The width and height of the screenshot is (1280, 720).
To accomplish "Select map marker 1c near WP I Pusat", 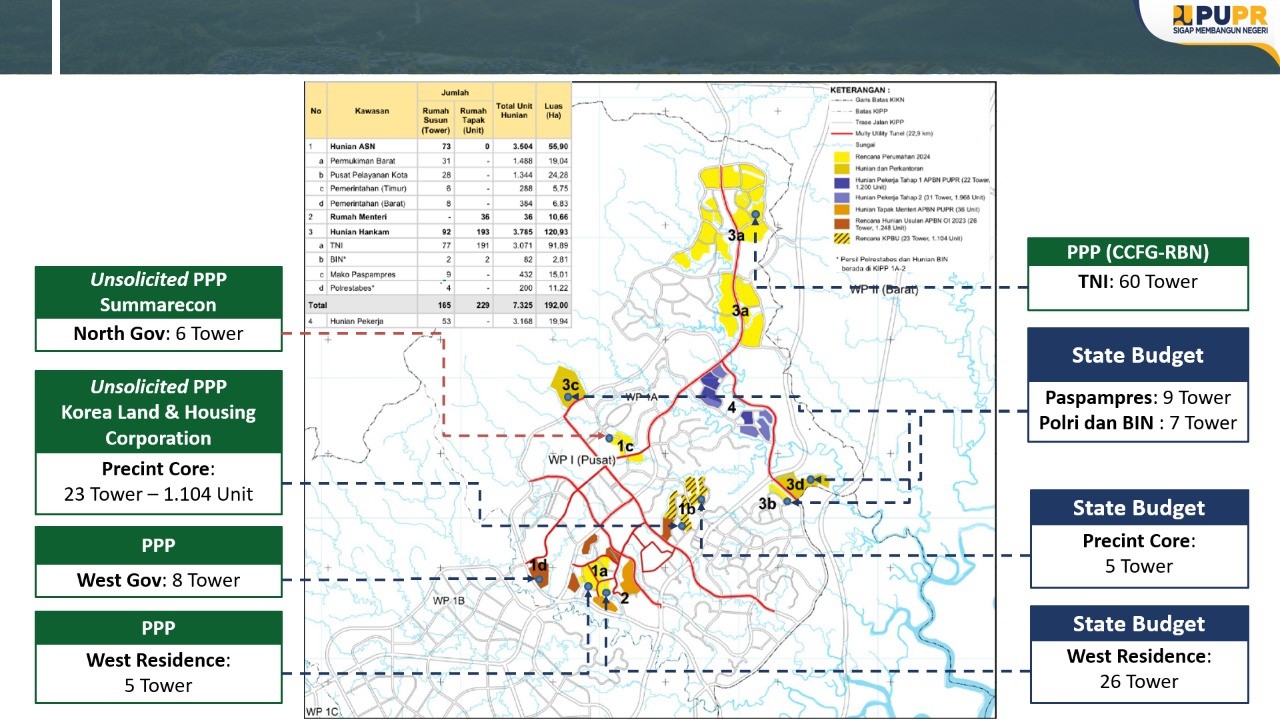I will pos(625,446).
